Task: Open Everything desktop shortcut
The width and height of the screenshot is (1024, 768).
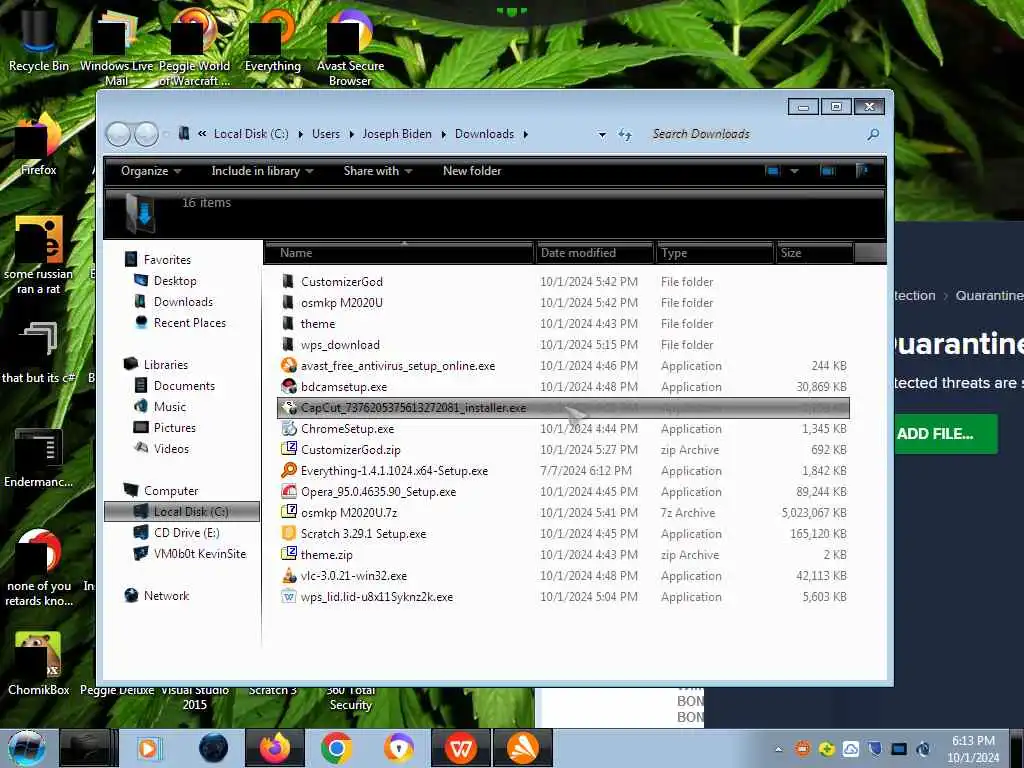Action: (272, 42)
